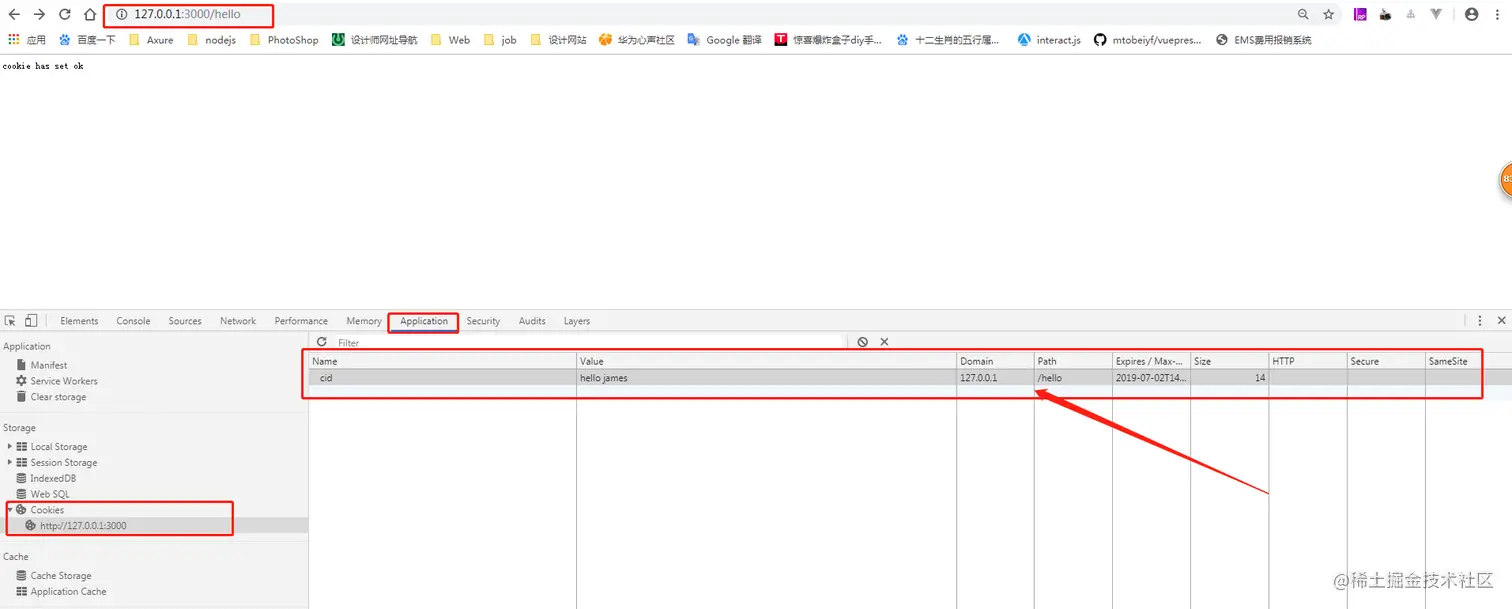Open the Chrome profile avatar
Image resolution: width=1512 pixels, height=609 pixels.
[x=1471, y=15]
